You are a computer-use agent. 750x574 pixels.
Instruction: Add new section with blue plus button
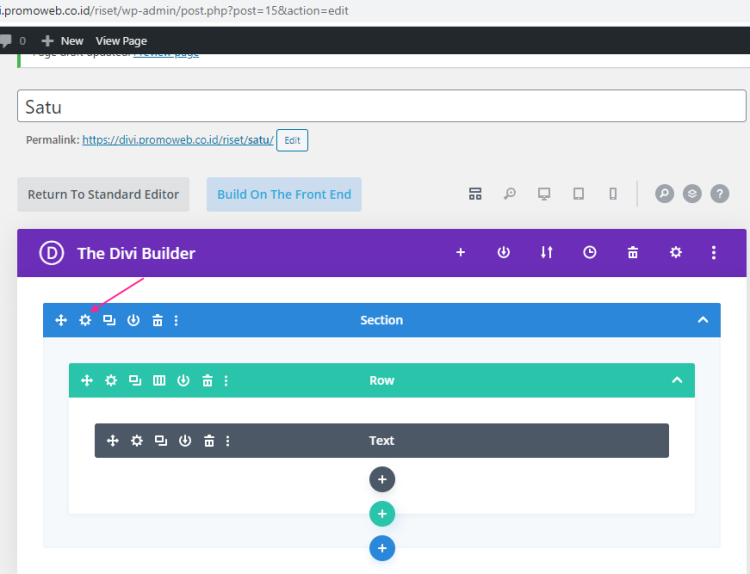[x=382, y=548]
